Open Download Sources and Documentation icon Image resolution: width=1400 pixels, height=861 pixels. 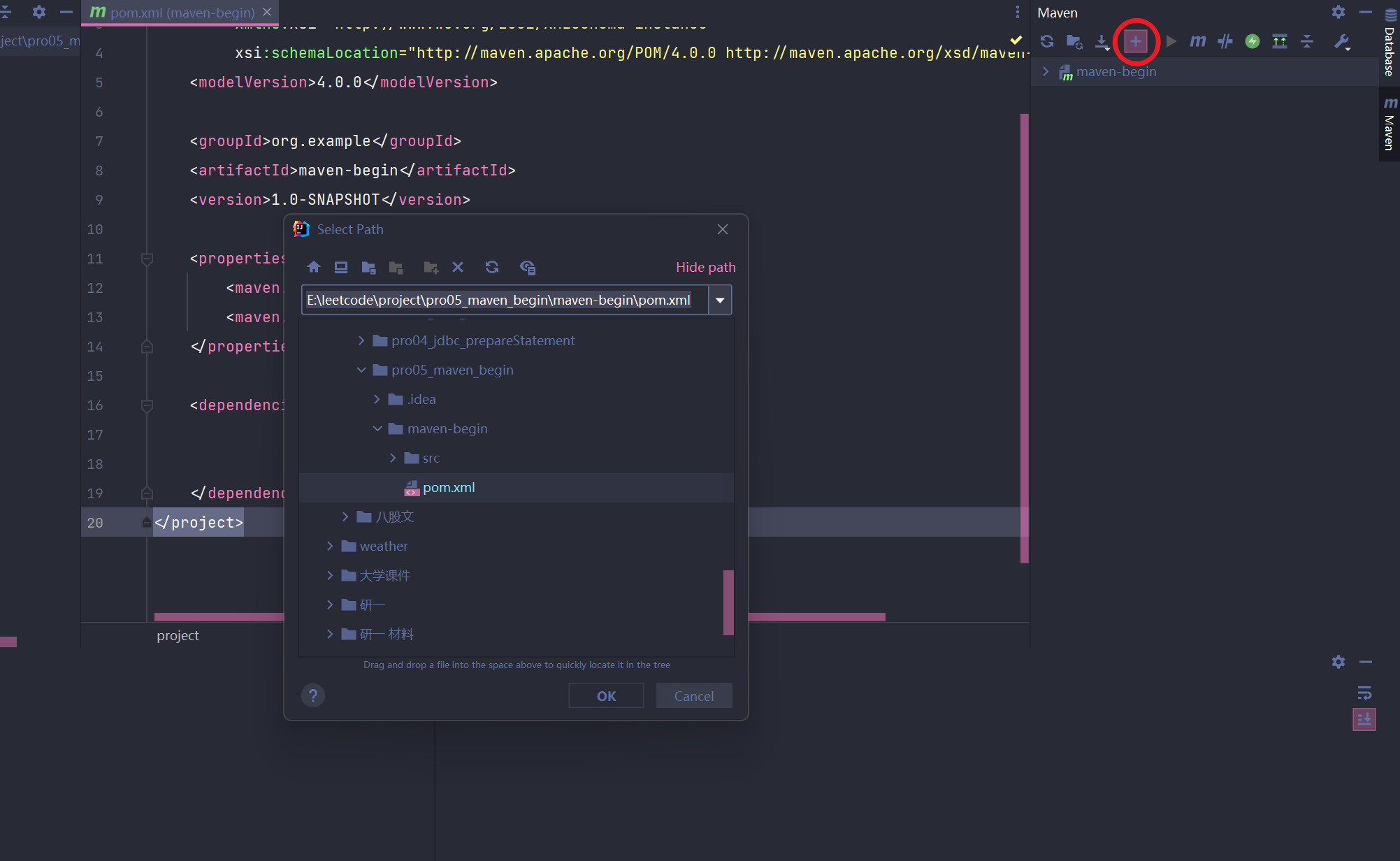click(1102, 41)
